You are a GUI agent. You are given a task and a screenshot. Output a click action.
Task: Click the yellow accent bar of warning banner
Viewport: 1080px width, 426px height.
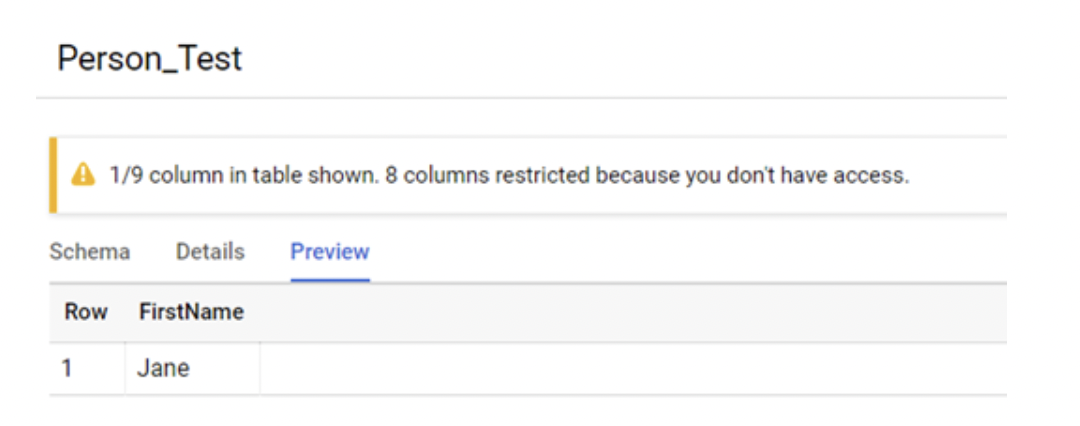coord(52,176)
